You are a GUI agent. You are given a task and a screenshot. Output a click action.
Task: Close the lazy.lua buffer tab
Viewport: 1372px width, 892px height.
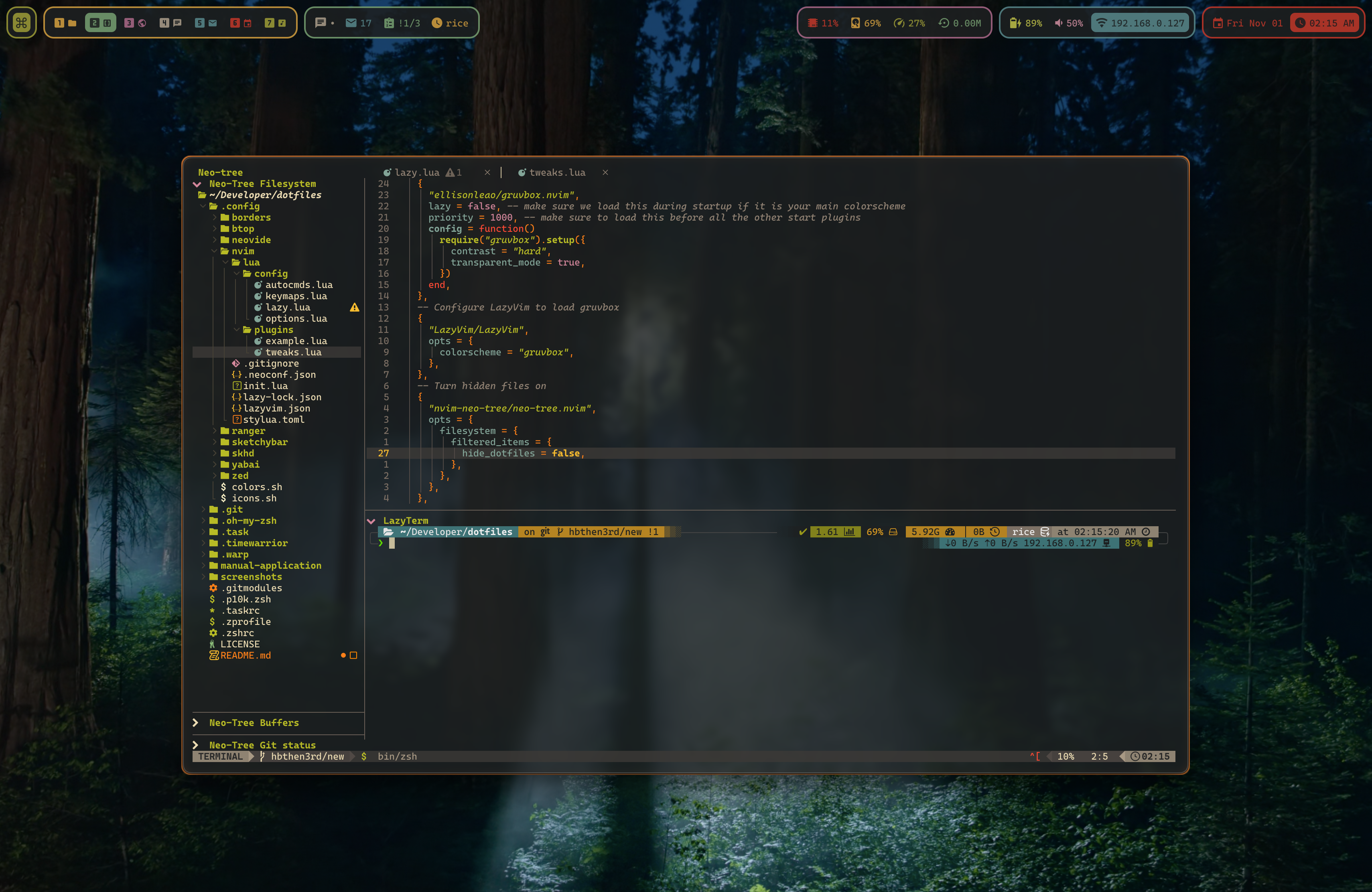coord(487,172)
